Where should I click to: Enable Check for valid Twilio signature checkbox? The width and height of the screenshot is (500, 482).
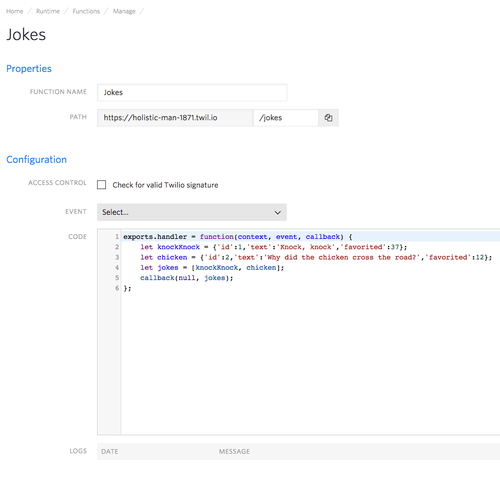(x=101, y=185)
